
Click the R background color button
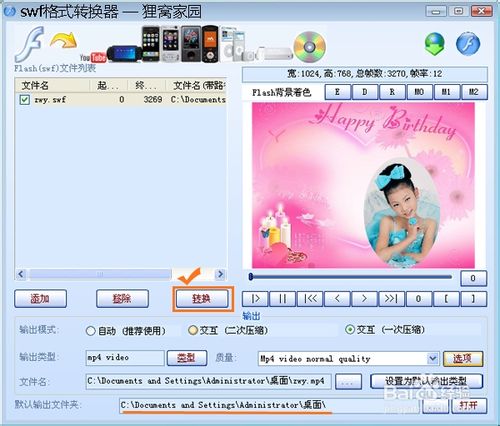[x=392, y=92]
